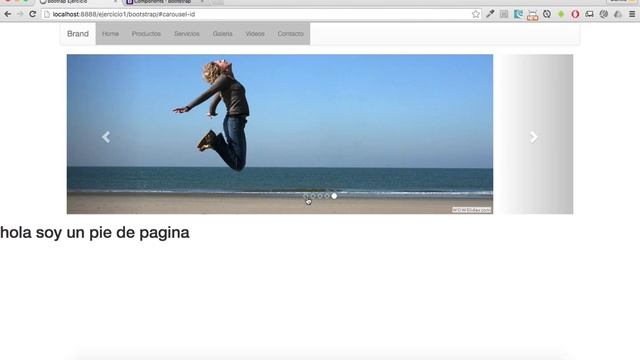Go back with the browser back arrow
Viewport: 640px width, 360px height.
coord(7,14)
